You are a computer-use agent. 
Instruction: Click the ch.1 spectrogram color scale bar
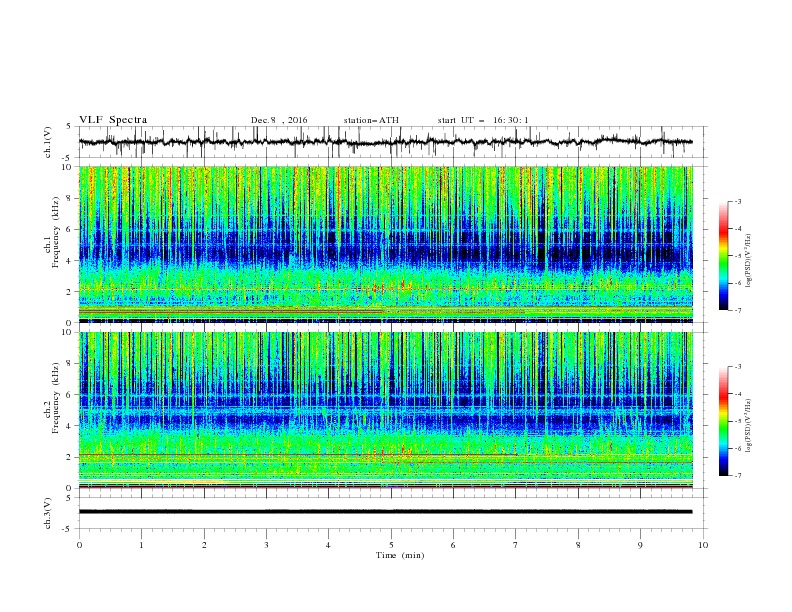point(723,255)
